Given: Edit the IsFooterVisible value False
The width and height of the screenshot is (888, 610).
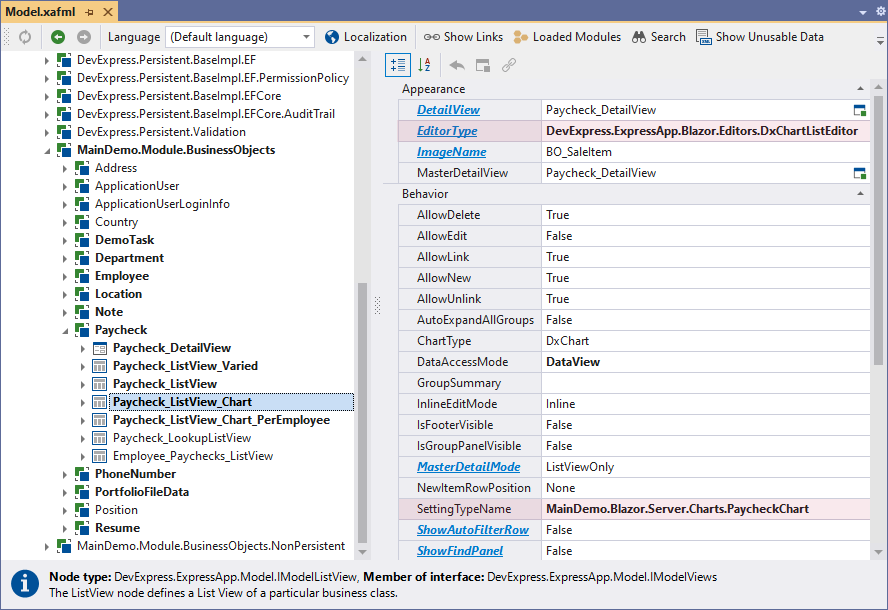Looking at the screenshot, I should pos(706,425).
